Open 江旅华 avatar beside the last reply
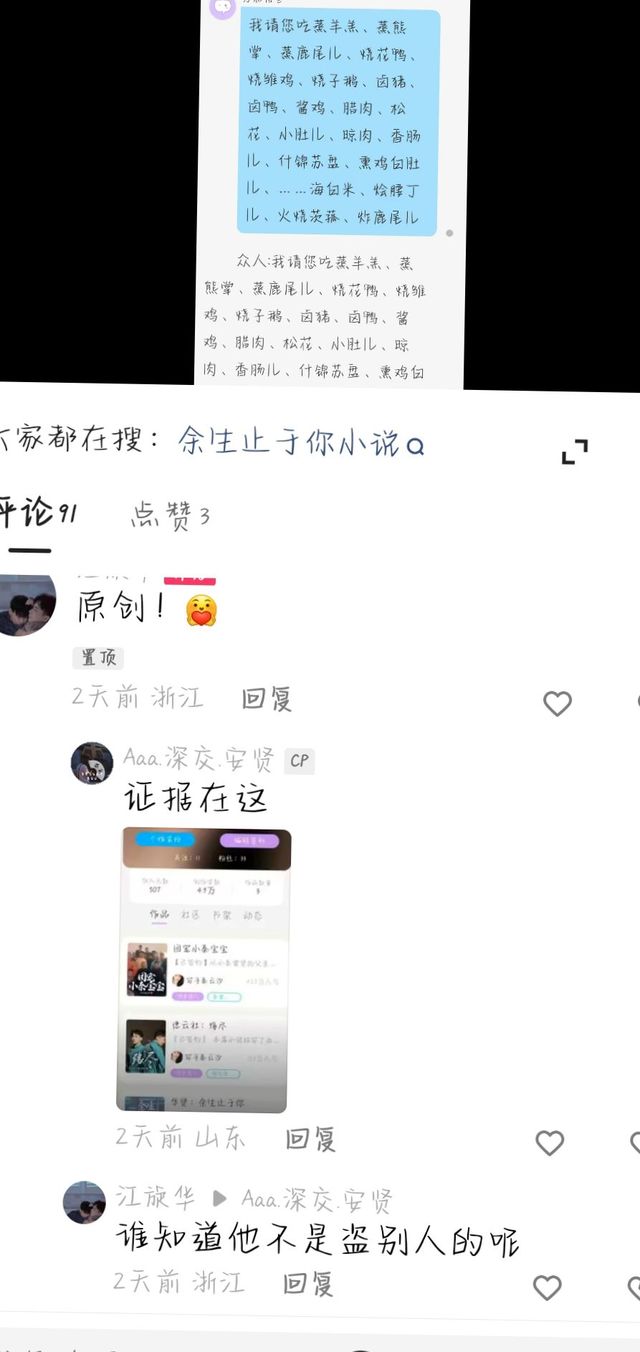Screen dimensions: 640x1352 (x=84, y=1202)
